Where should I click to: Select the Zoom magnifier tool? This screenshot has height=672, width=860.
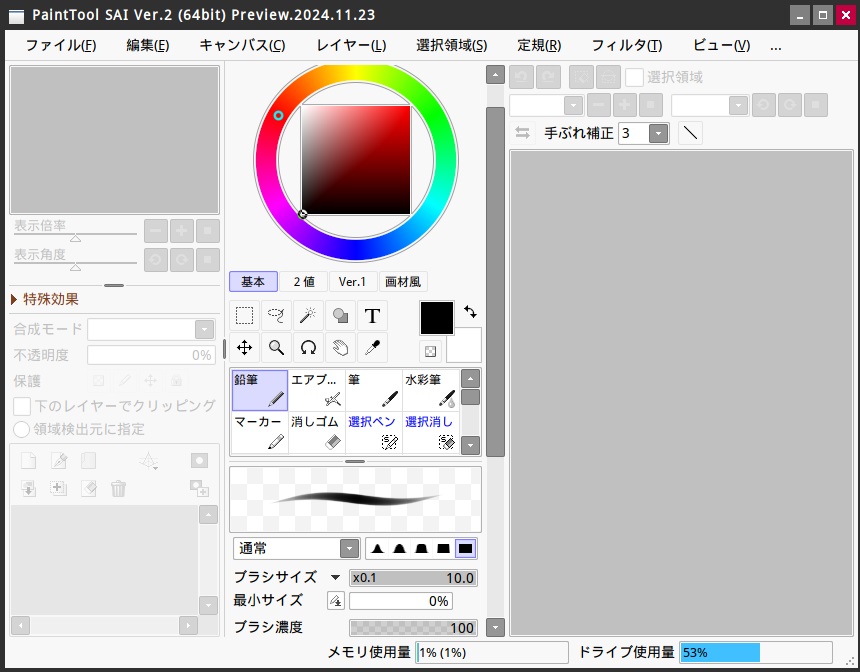point(276,348)
